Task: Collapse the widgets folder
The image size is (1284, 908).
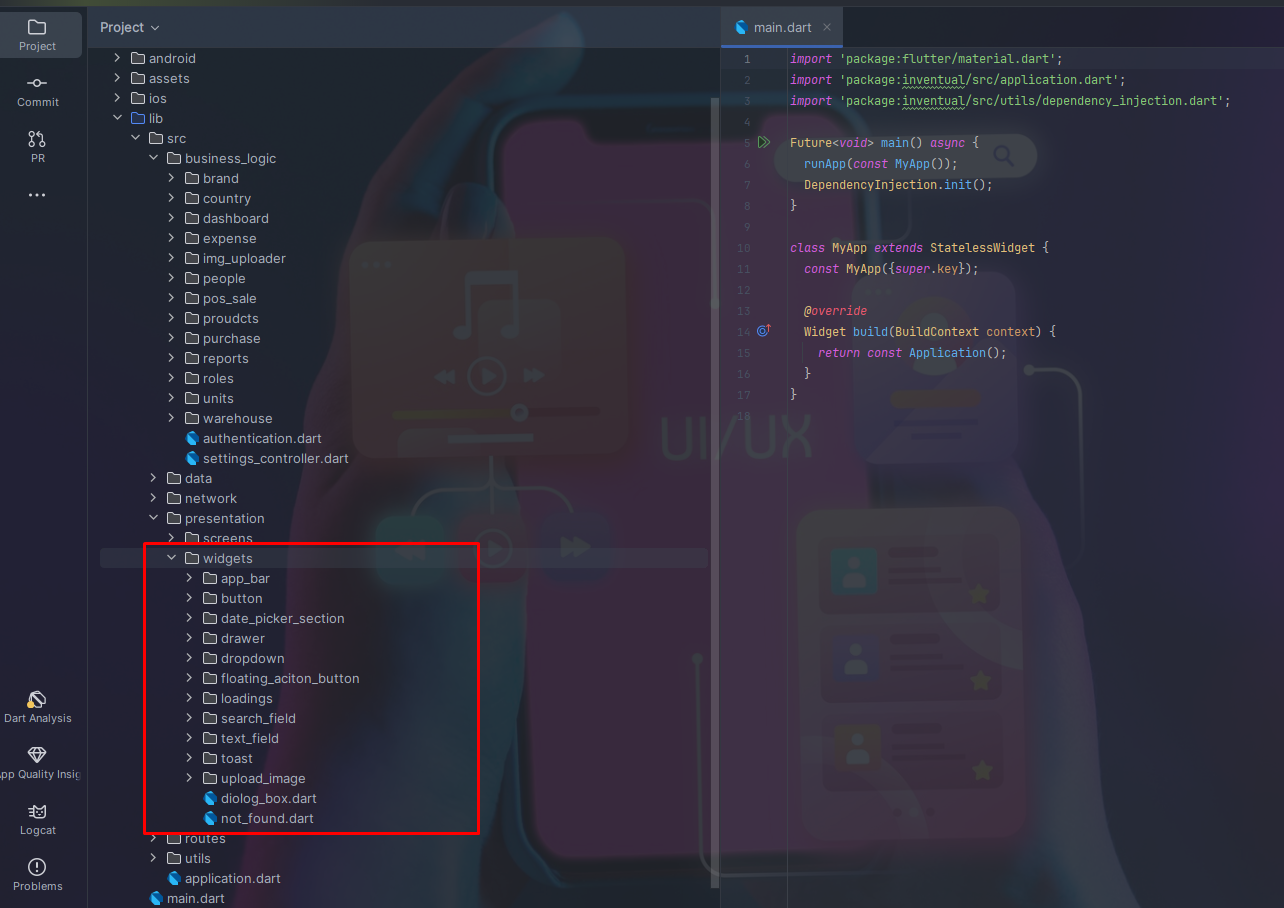Action: click(x=171, y=558)
